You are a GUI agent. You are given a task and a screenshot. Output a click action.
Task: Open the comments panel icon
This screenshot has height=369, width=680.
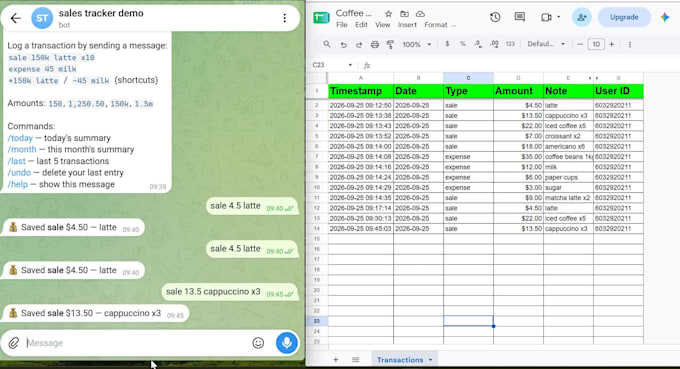click(520, 17)
